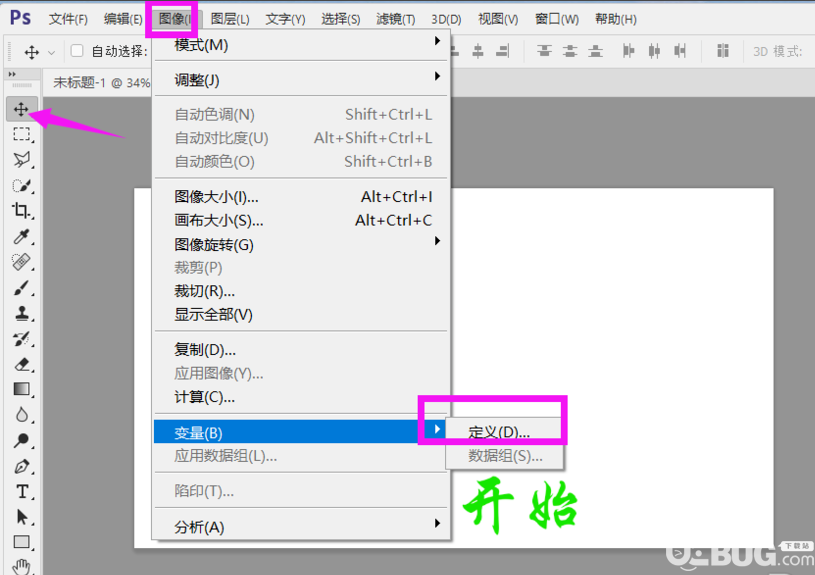This screenshot has width=815, height=575.
Task: Select the Pen tool
Action: pyautogui.click(x=21, y=466)
